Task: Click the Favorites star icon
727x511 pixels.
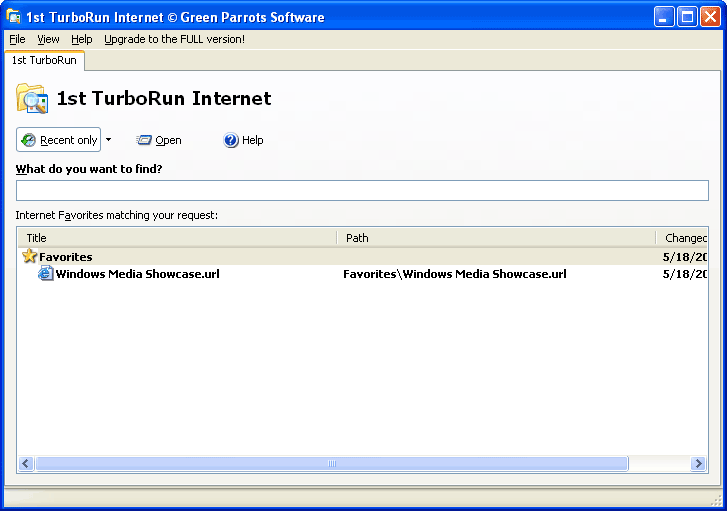Action: pyautogui.click(x=30, y=256)
